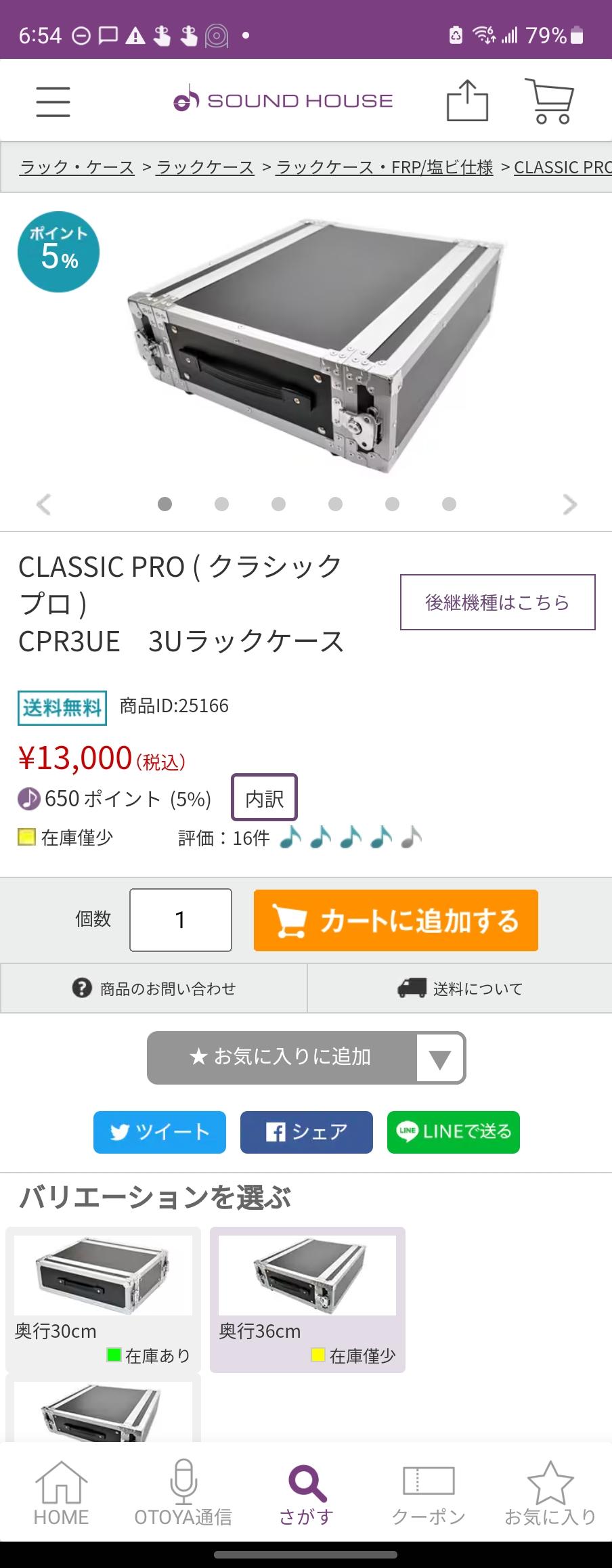Expand the favorites dropdown arrow

440,1058
